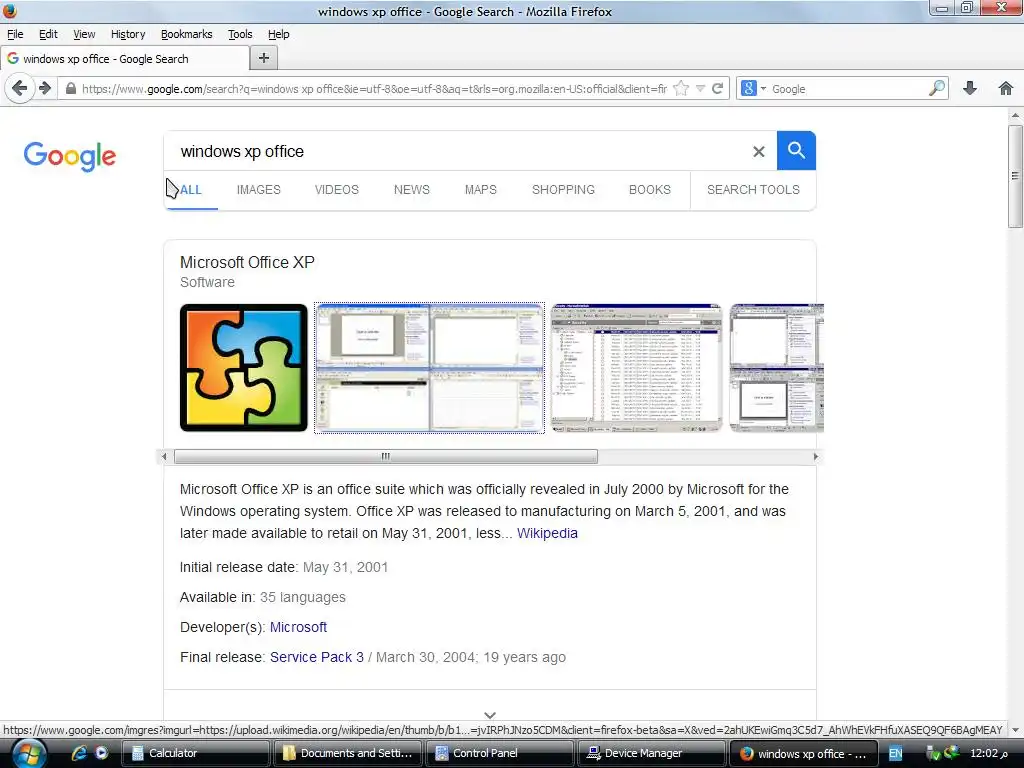The height and width of the screenshot is (768, 1024).
Task: Select the ALL results tab
Action: point(191,190)
